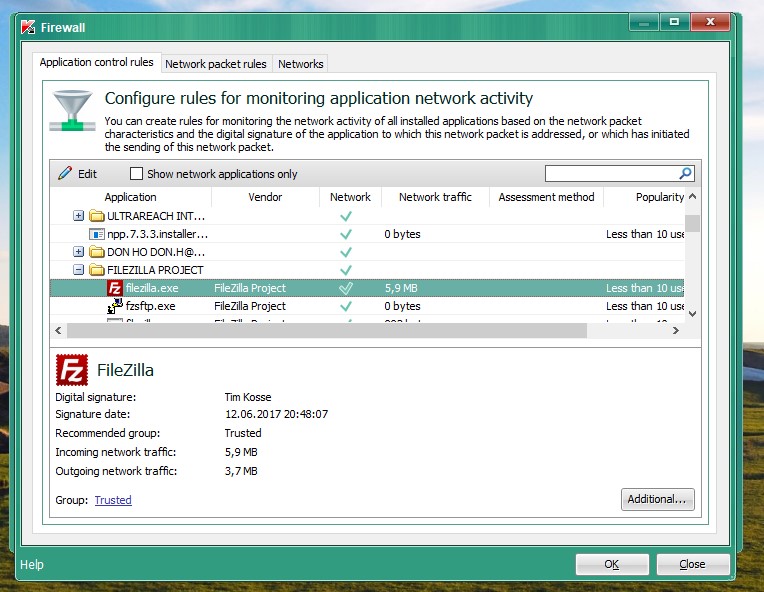Switch to Application control rules tab

[96, 62]
